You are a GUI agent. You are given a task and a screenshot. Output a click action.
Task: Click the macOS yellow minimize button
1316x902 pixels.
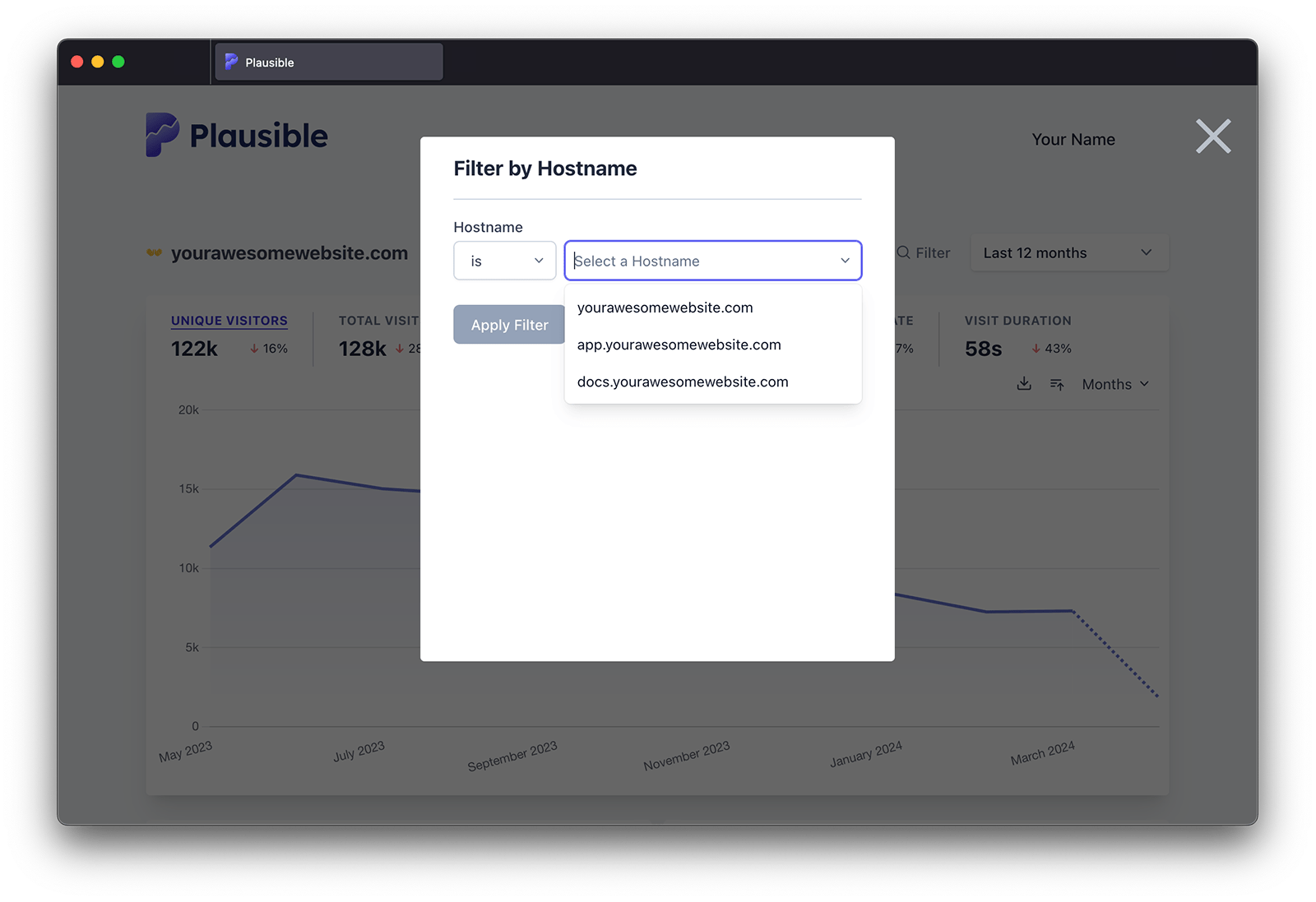(x=98, y=62)
